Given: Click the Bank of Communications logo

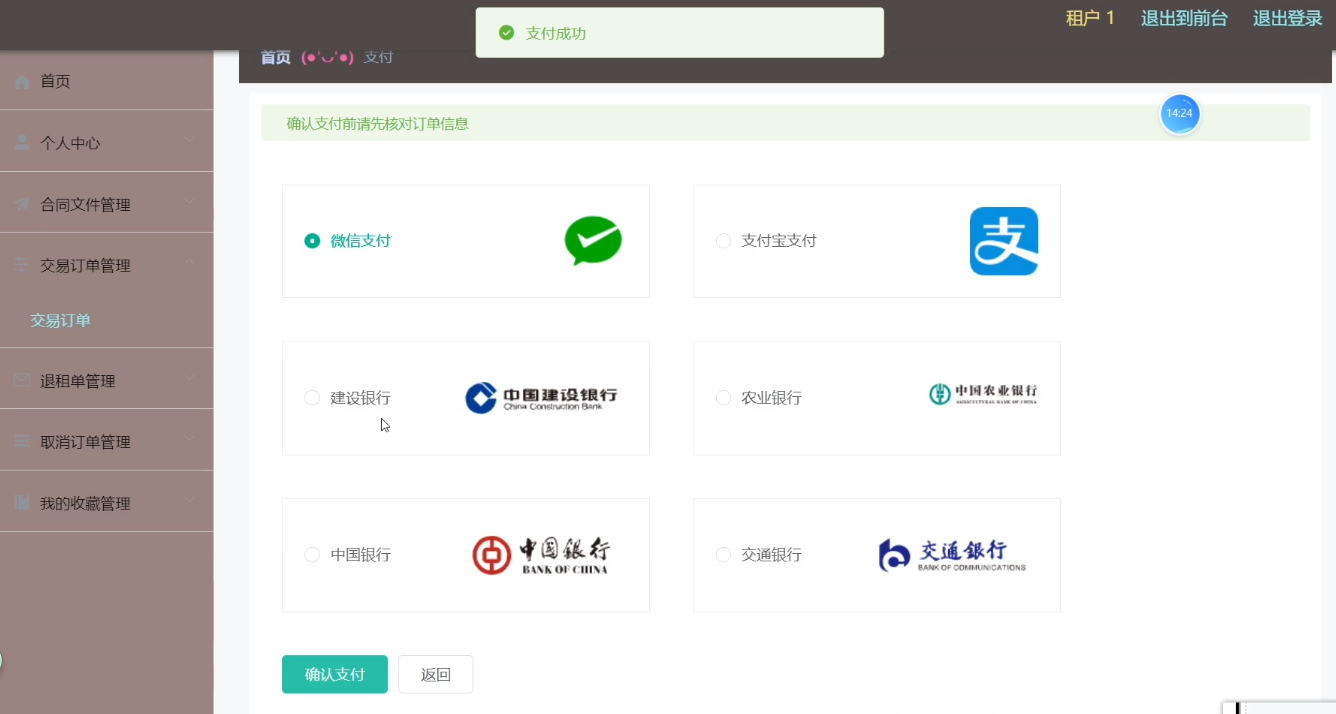Looking at the screenshot, I should pos(952,554).
